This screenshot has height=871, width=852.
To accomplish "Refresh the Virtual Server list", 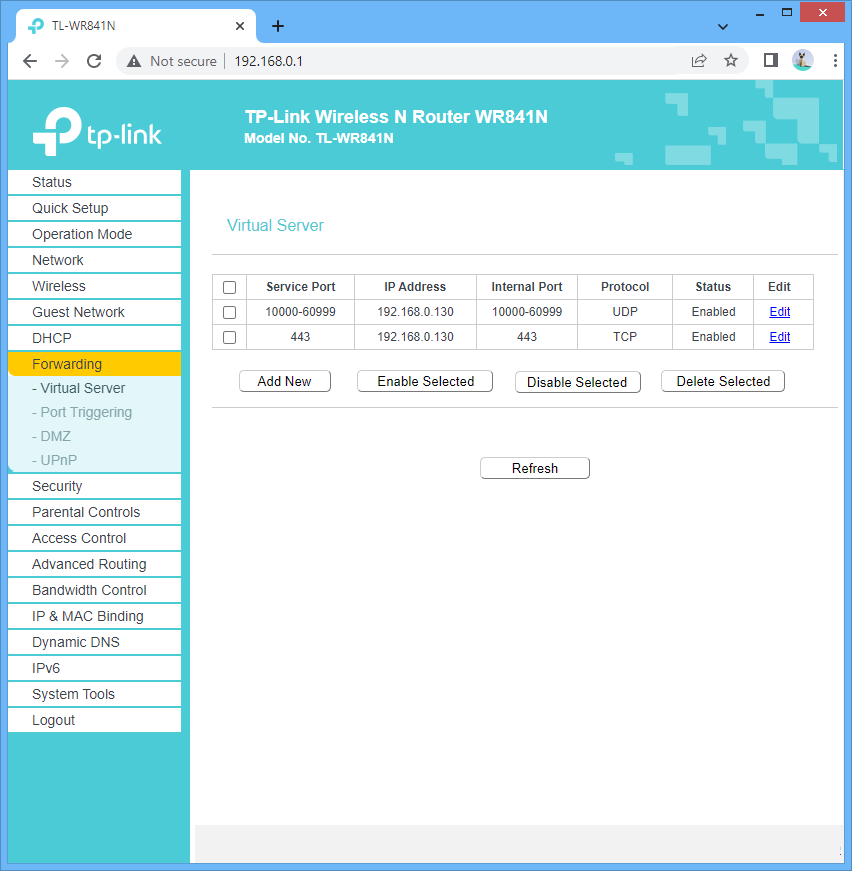I will click(x=535, y=468).
